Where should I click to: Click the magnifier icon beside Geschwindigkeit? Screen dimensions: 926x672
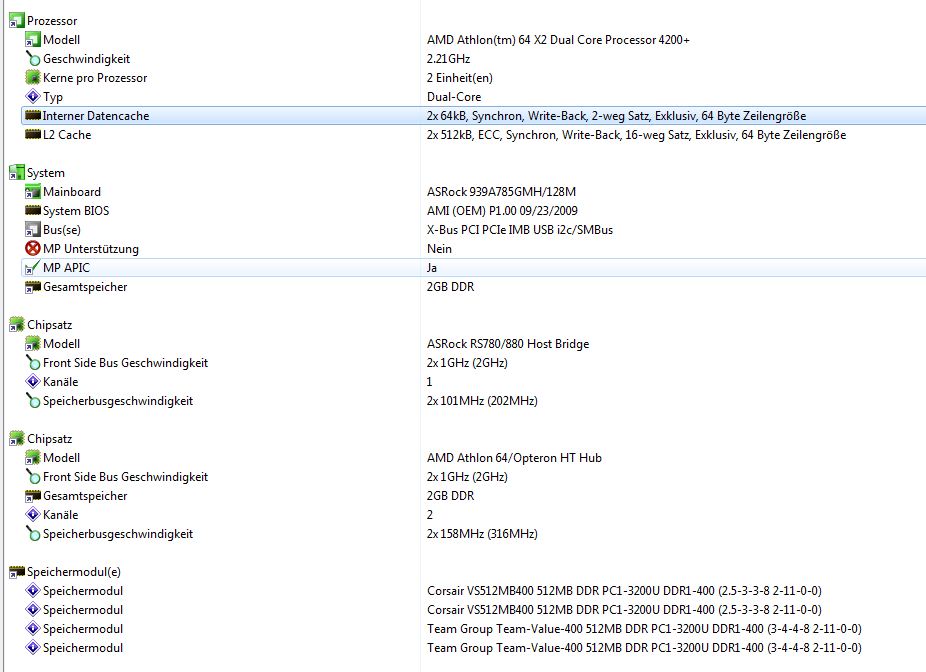(x=33, y=59)
